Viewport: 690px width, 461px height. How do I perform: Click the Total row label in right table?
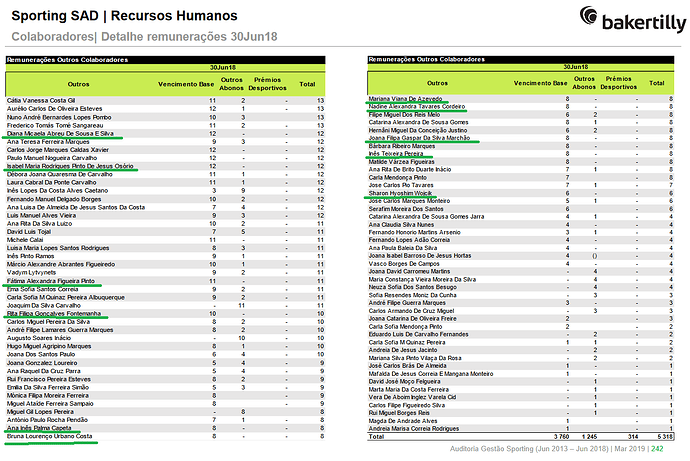(x=376, y=436)
